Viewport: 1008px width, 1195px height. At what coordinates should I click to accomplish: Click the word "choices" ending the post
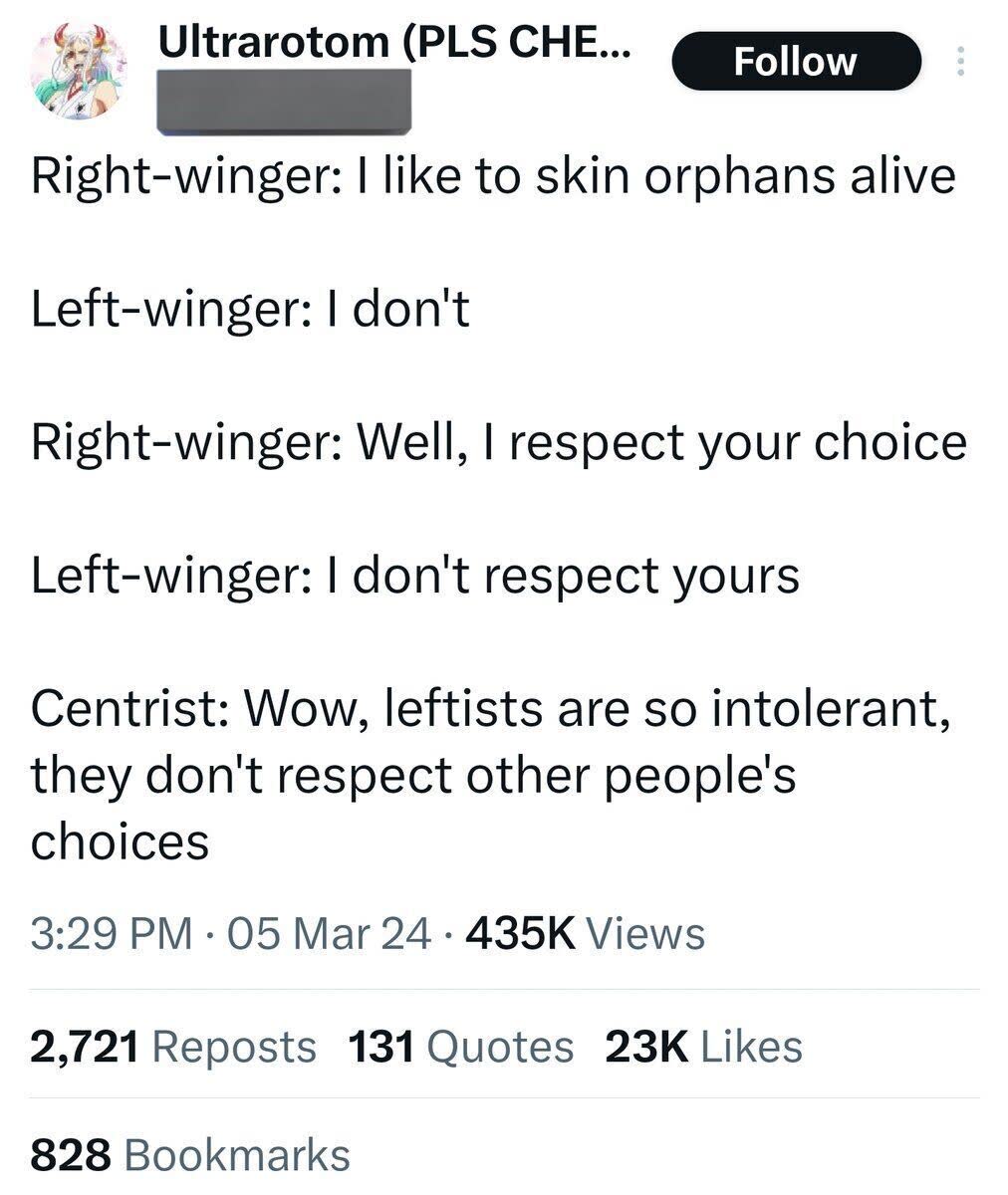tap(120, 841)
